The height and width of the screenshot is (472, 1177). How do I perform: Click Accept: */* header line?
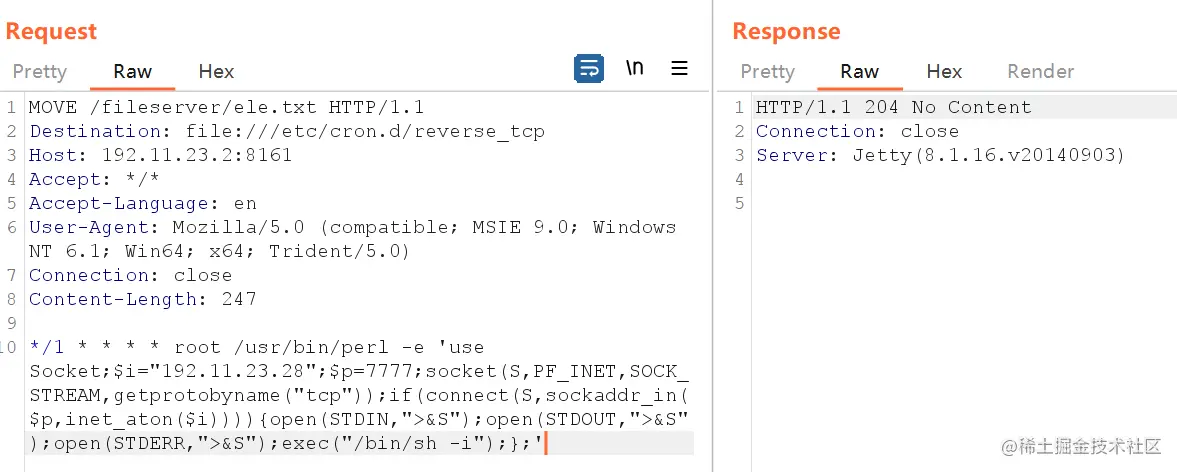pyautogui.click(x=95, y=179)
